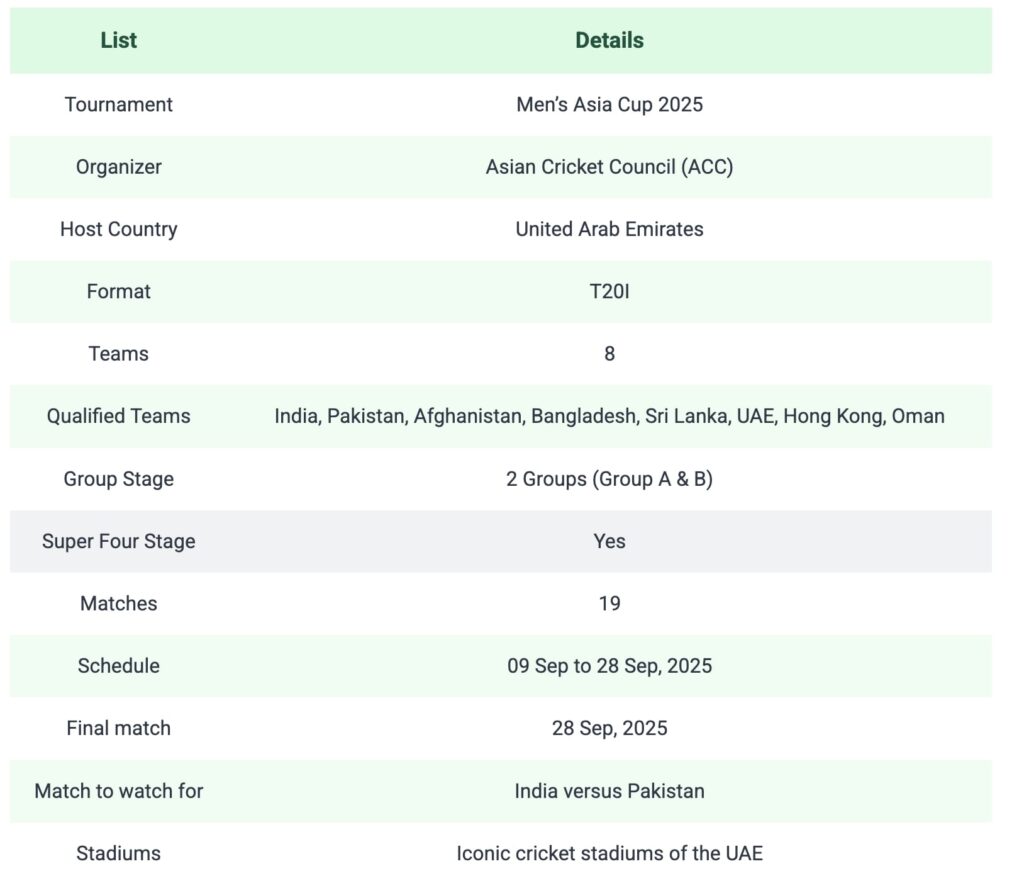The image size is (1024, 876).
Task: Select the "Stadiums" row label
Action: (118, 853)
